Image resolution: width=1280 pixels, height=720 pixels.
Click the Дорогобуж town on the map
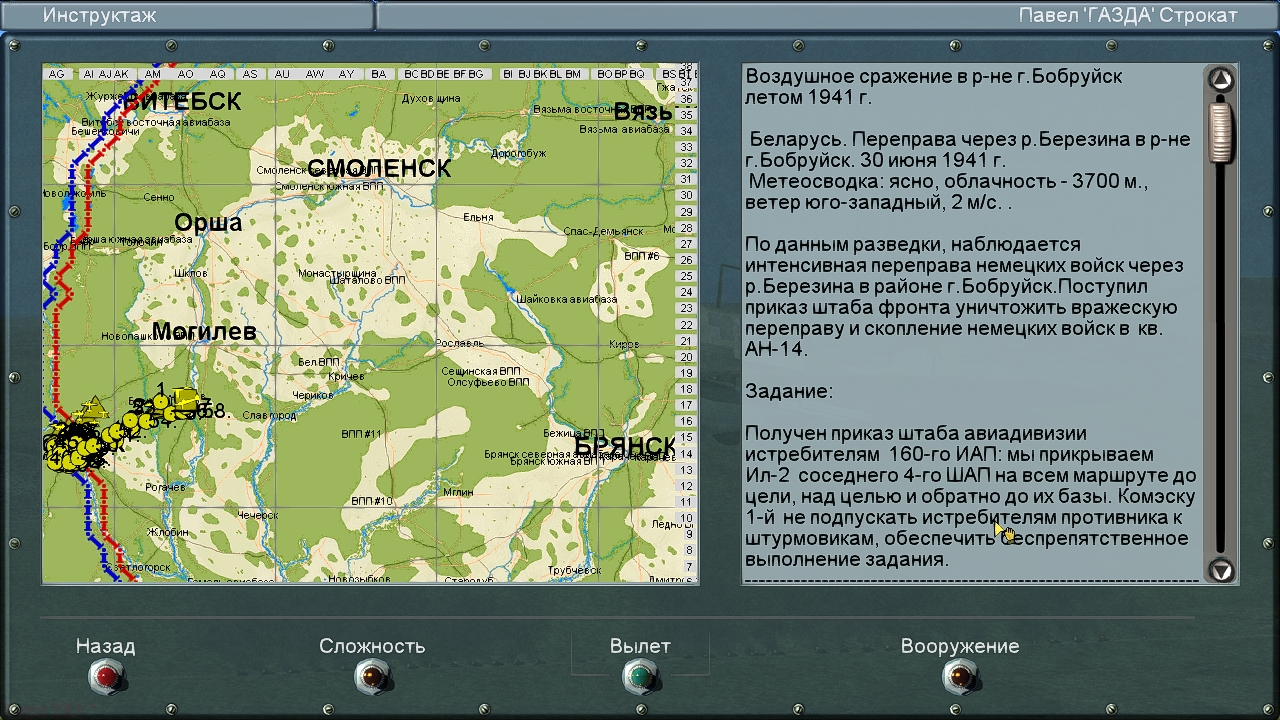coord(519,153)
